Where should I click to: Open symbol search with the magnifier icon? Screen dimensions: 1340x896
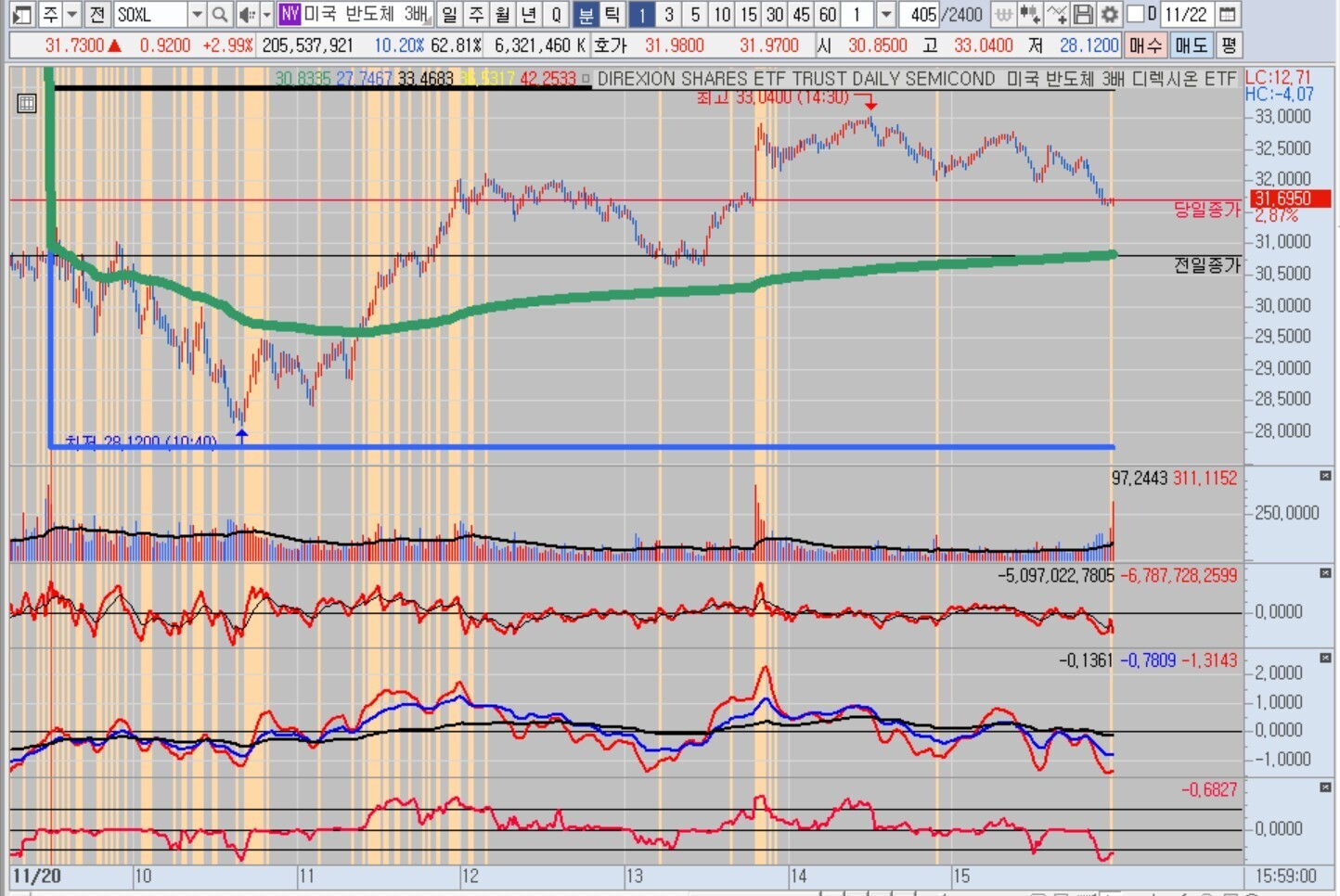[219, 14]
